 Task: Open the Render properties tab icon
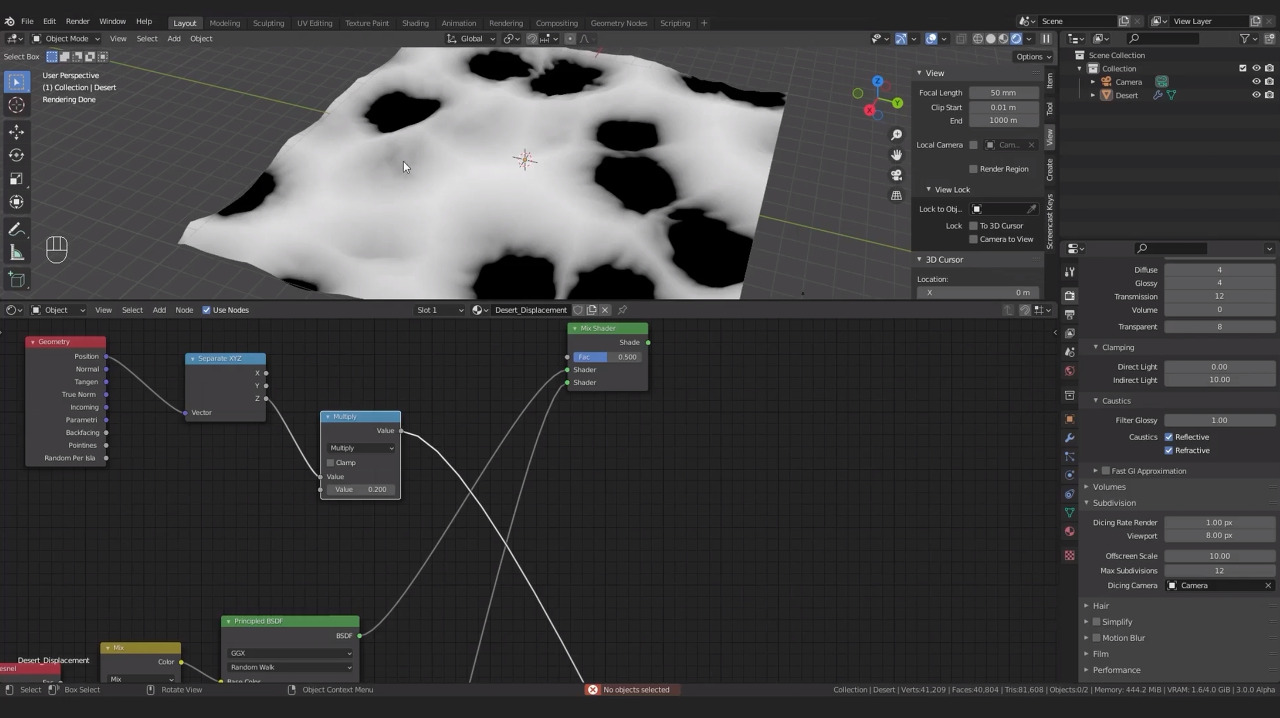pos(1069,296)
